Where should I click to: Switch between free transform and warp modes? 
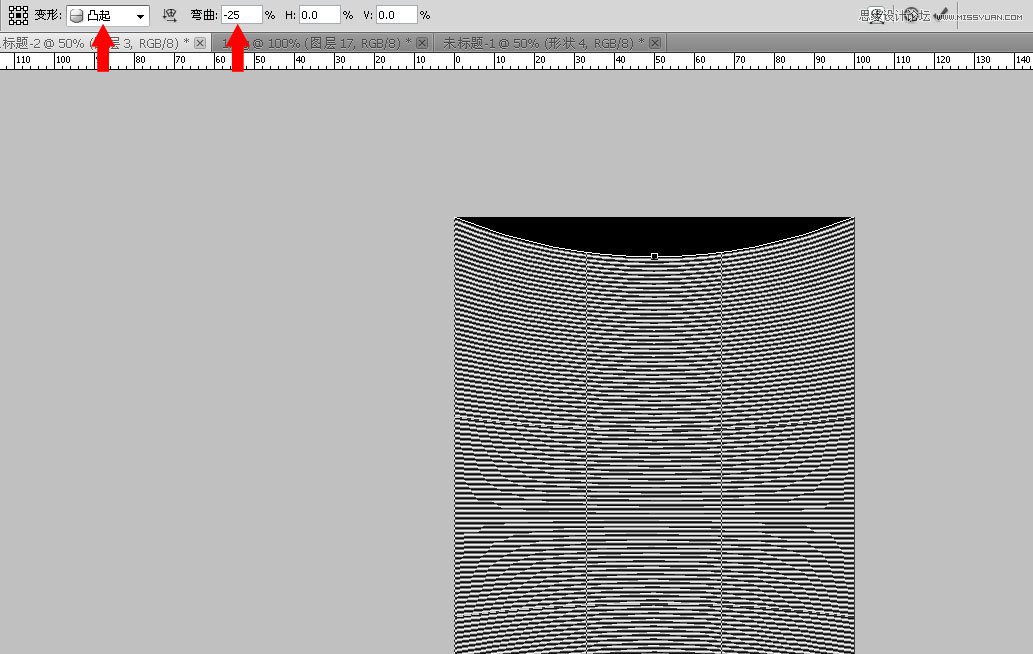pyautogui.click(x=876, y=15)
